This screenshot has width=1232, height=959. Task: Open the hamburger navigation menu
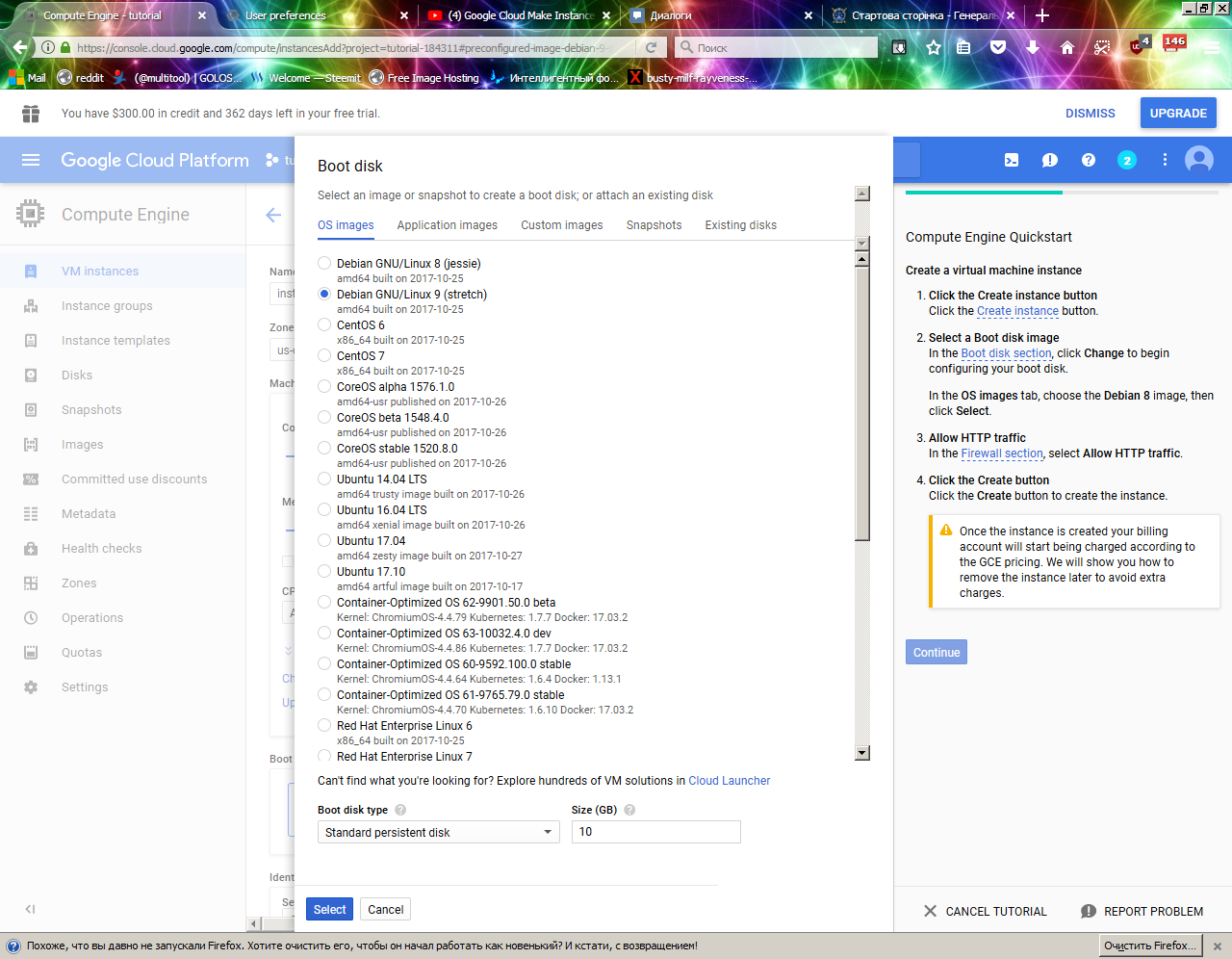pyautogui.click(x=31, y=160)
